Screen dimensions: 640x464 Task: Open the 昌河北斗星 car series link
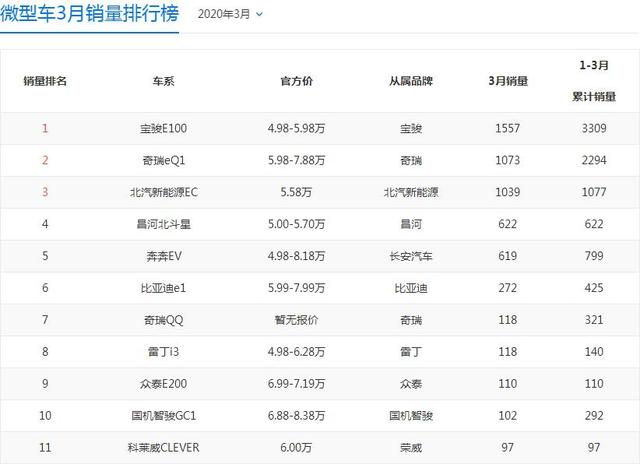(163, 224)
